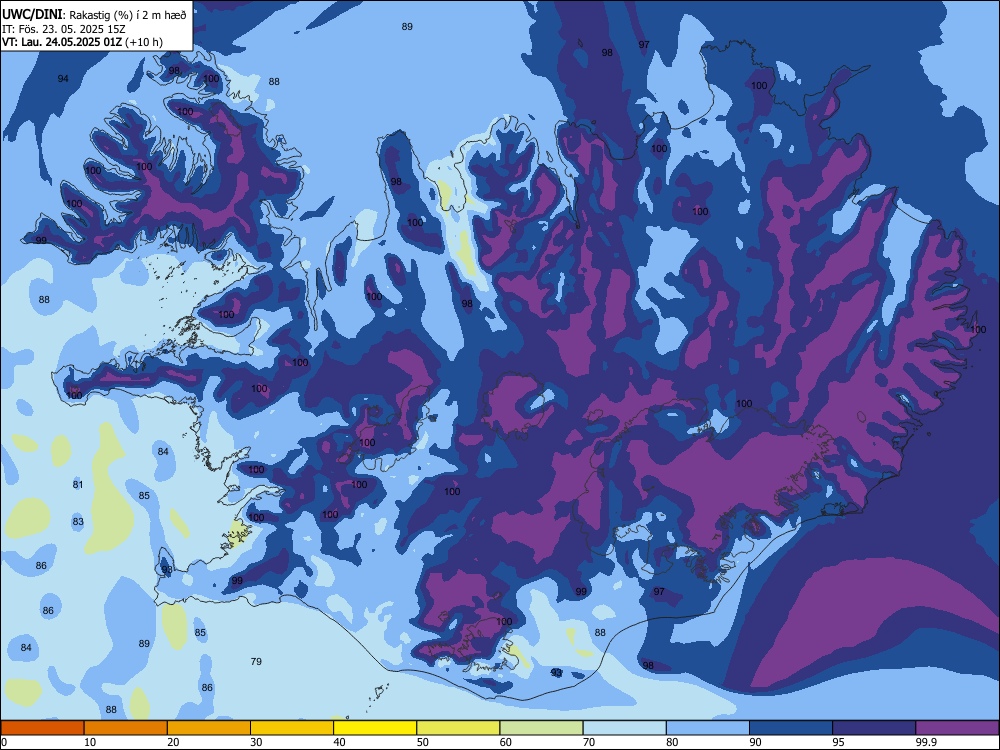
Task: Click the dark orange 0–10 legend swatch
Action: point(42,728)
